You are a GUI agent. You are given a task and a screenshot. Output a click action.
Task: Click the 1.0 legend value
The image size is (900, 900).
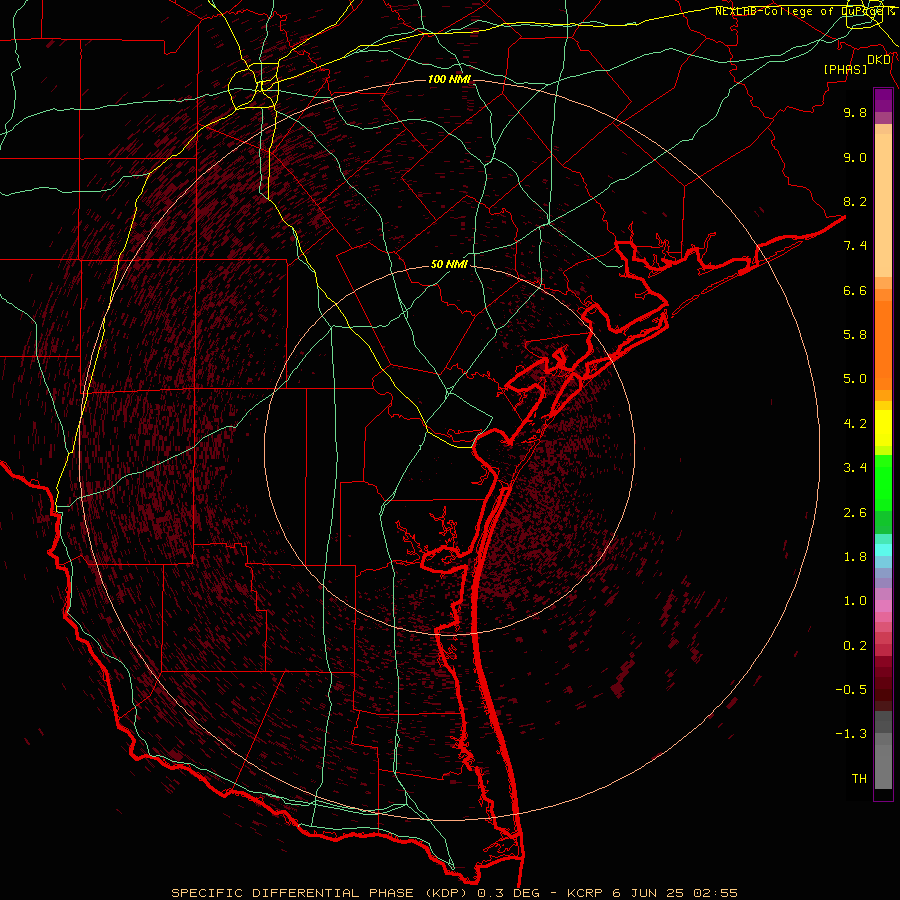click(855, 601)
